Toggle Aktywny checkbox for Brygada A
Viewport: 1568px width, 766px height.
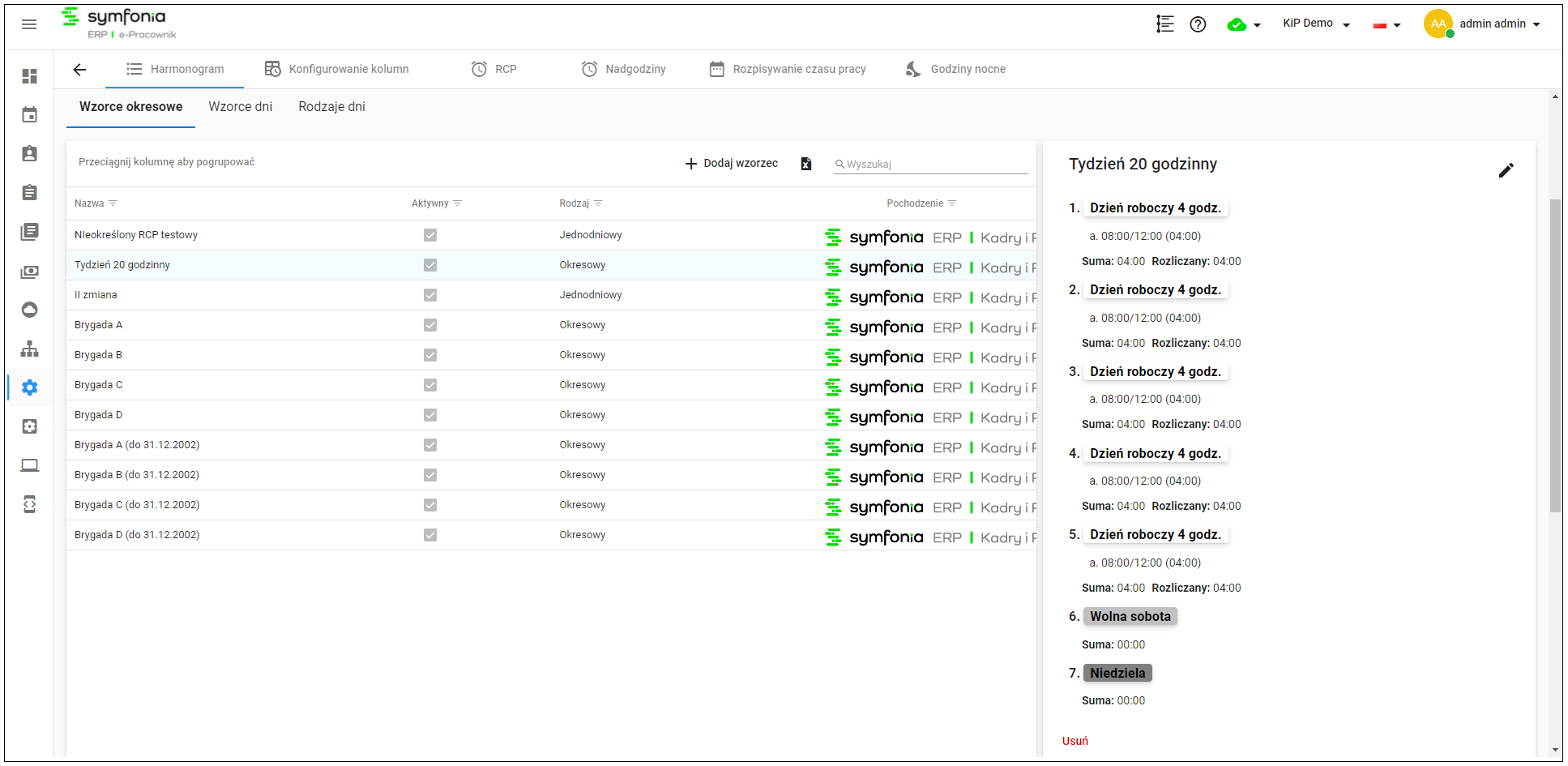point(430,325)
